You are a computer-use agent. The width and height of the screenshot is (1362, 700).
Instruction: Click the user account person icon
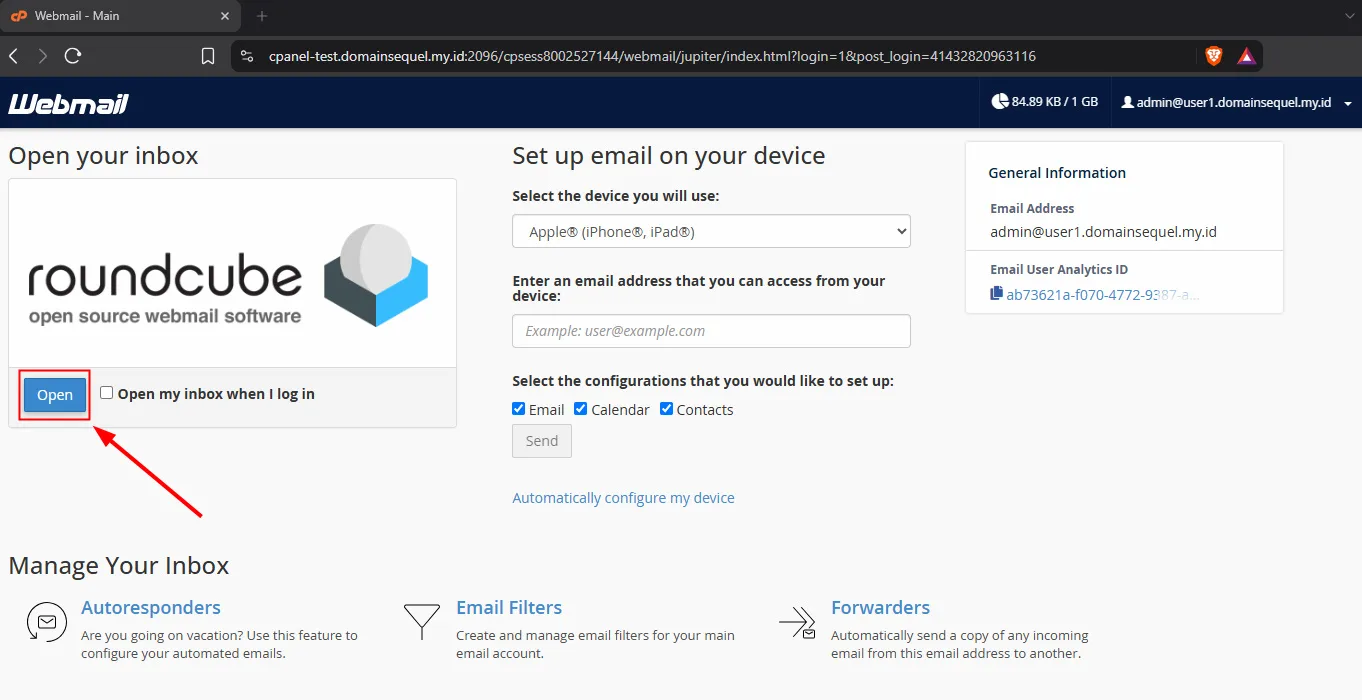tap(1128, 102)
